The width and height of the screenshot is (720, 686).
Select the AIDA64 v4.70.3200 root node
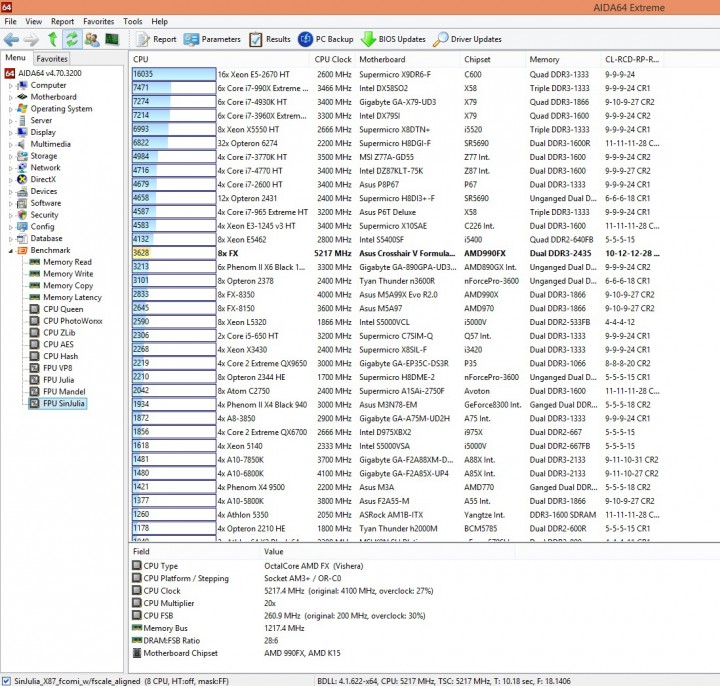pyautogui.click(x=44, y=73)
